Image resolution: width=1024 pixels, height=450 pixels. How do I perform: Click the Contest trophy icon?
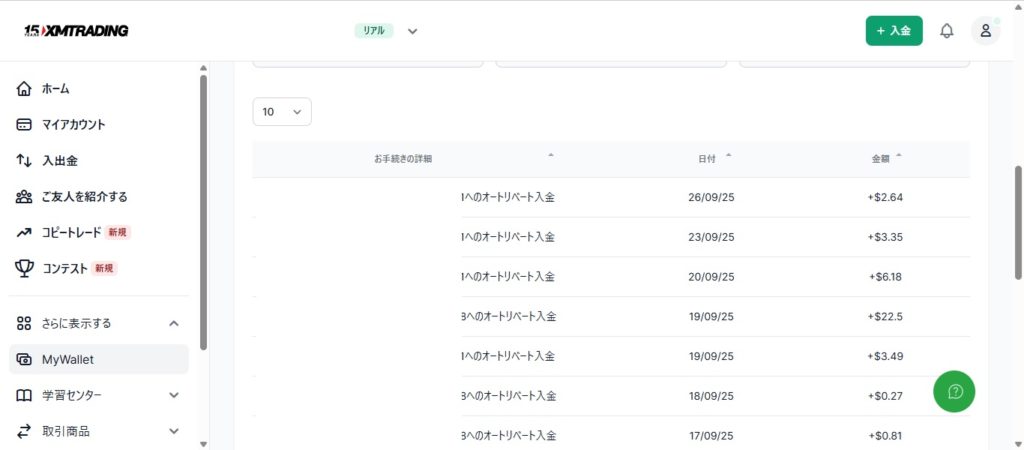coord(25,268)
